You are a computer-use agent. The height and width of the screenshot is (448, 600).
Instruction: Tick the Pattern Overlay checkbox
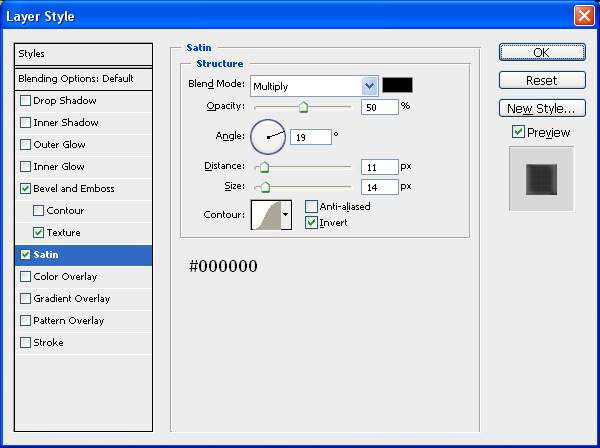pyautogui.click(x=25, y=321)
